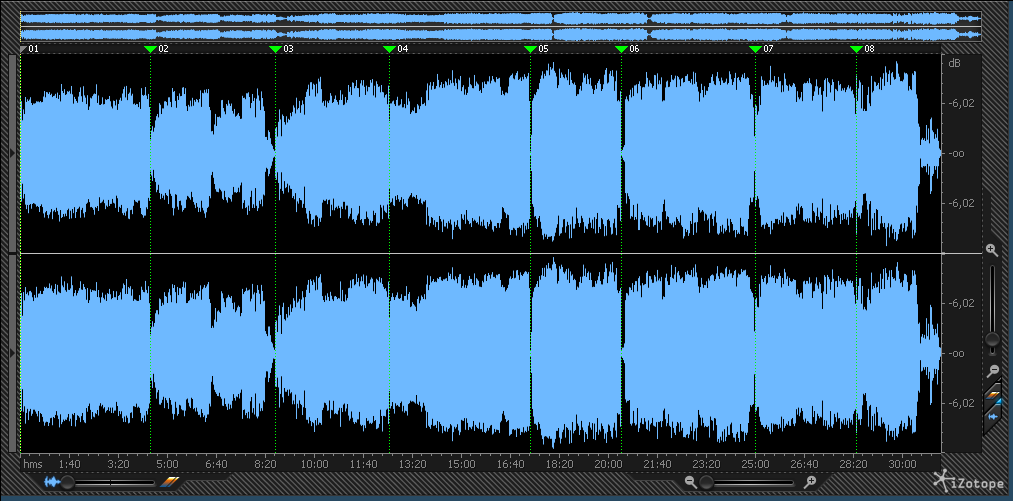1013x501 pixels.
Task: Click the vertical amplitude zoom in magnifier
Action: [993, 251]
